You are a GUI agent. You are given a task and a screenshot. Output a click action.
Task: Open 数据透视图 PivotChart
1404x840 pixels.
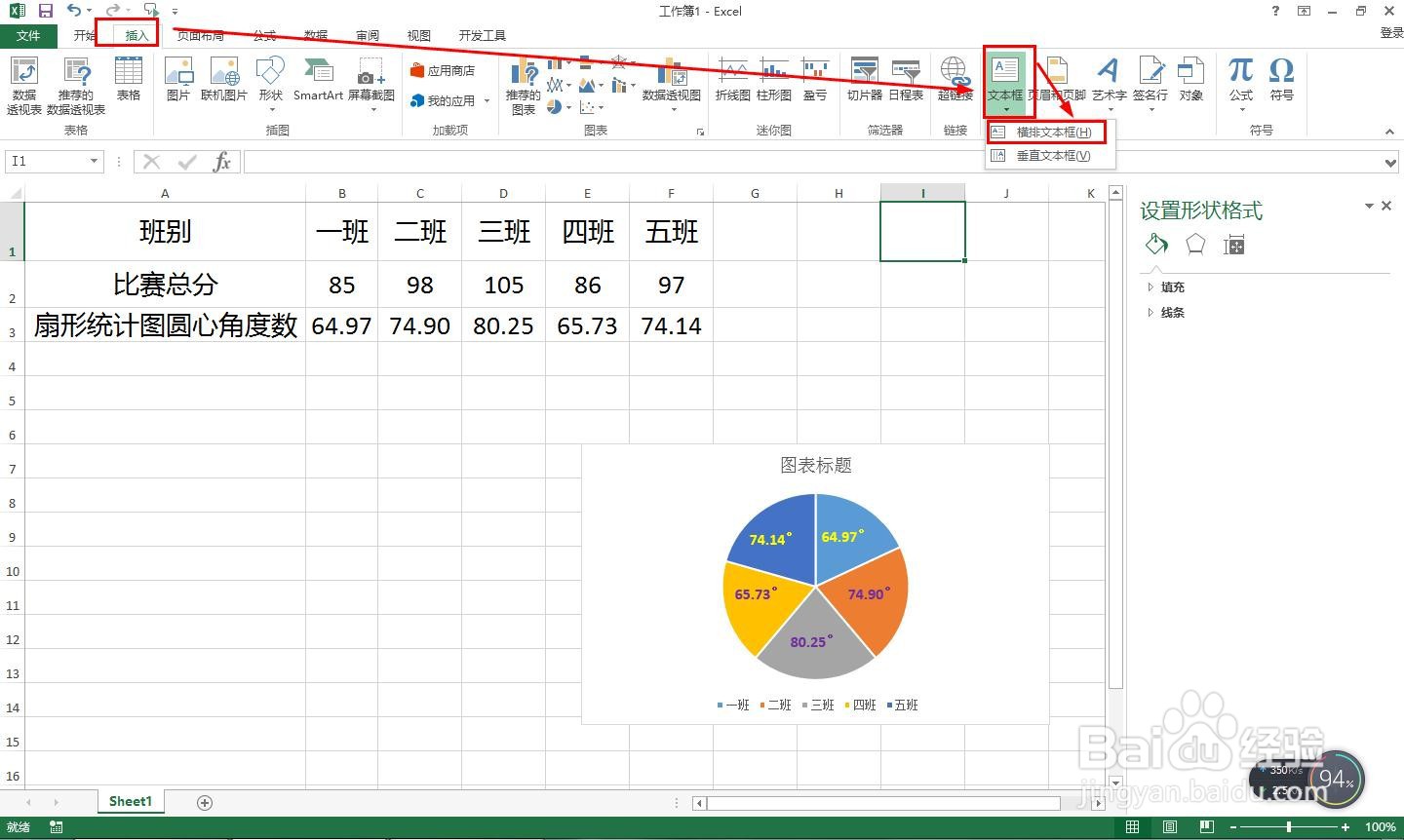672,84
